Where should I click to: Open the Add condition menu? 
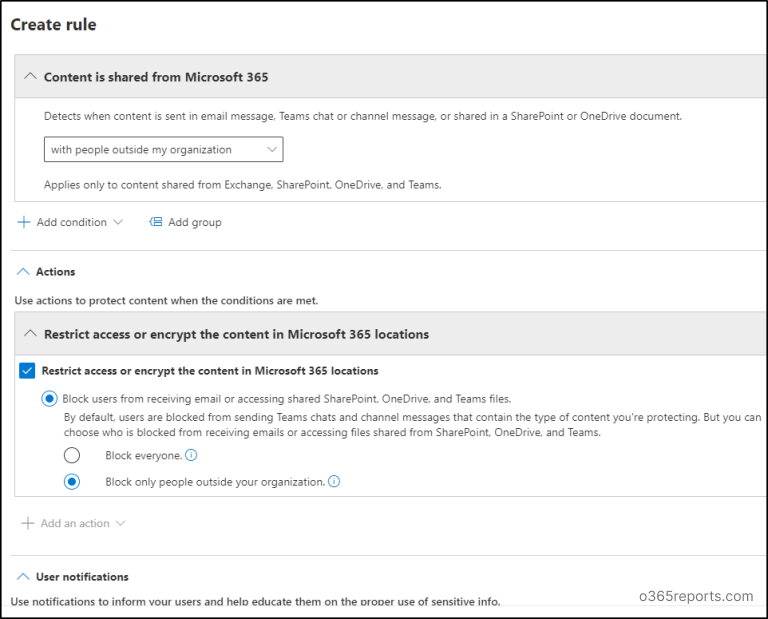tap(71, 222)
